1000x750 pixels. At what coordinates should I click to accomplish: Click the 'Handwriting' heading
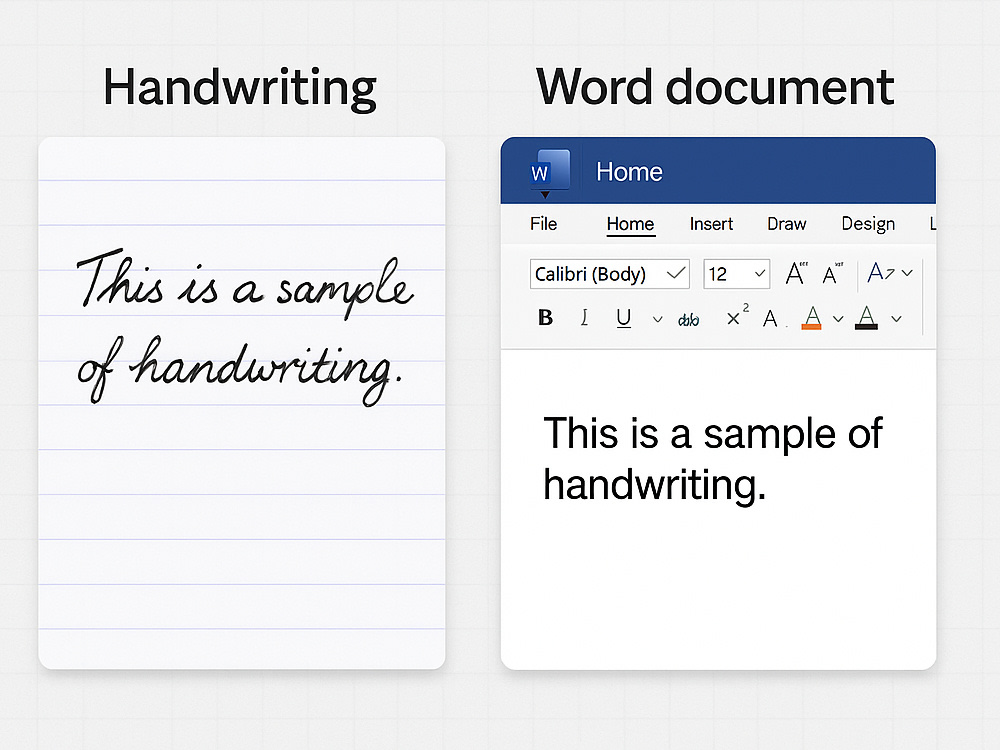(240, 88)
